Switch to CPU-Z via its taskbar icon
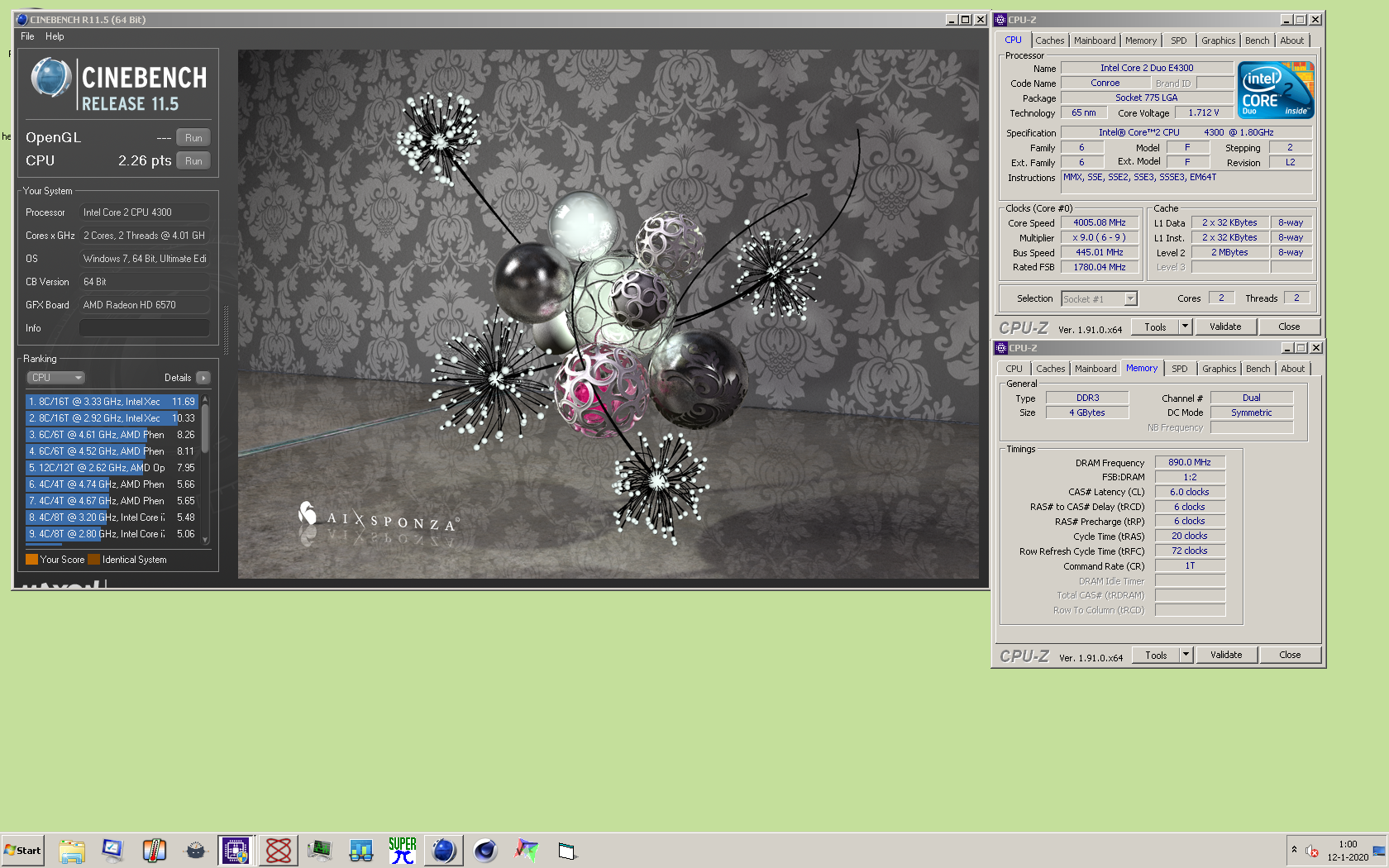This screenshot has height=868, width=1389. (x=236, y=850)
